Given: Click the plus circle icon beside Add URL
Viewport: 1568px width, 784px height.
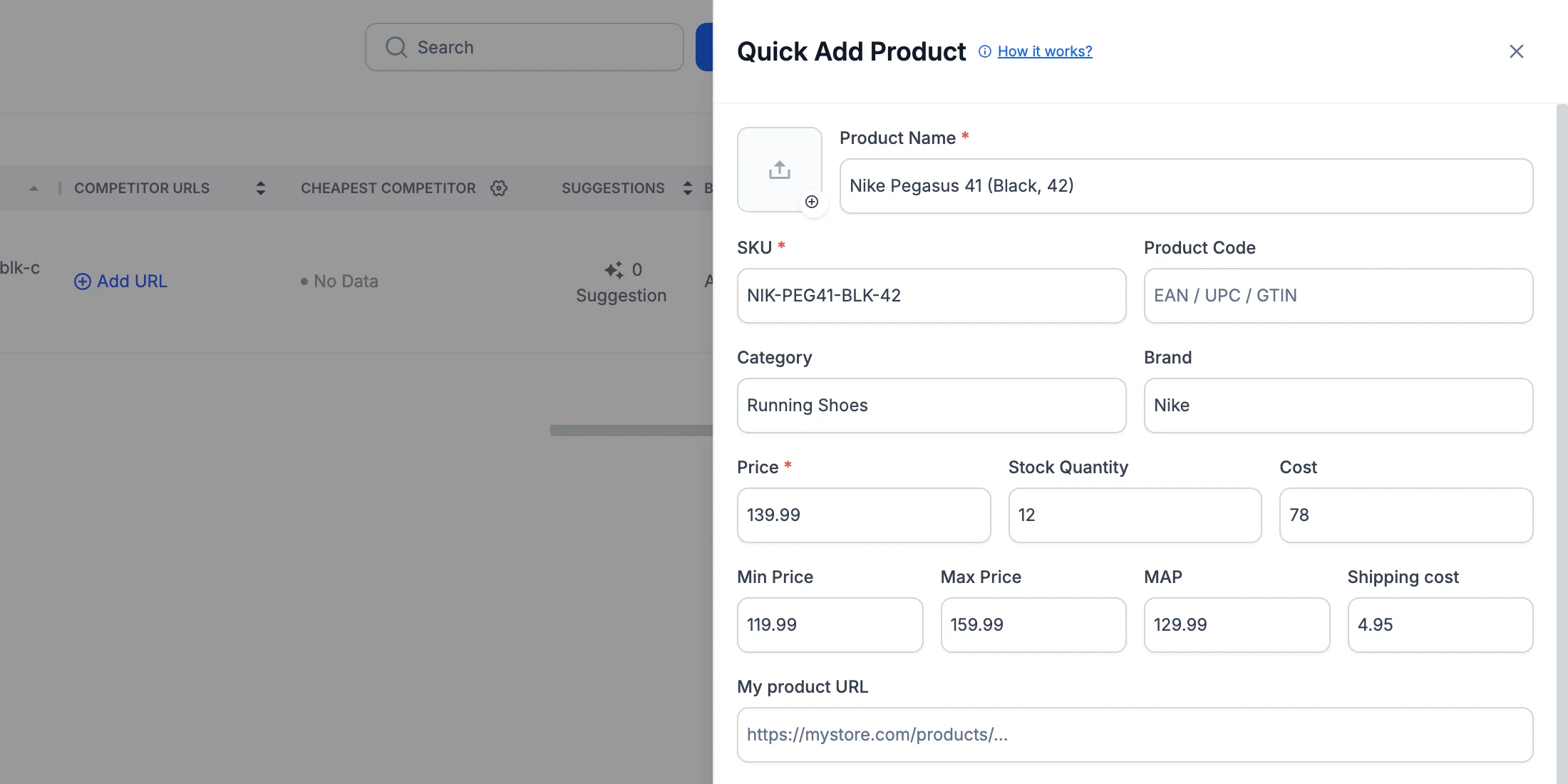Looking at the screenshot, I should [x=83, y=282].
